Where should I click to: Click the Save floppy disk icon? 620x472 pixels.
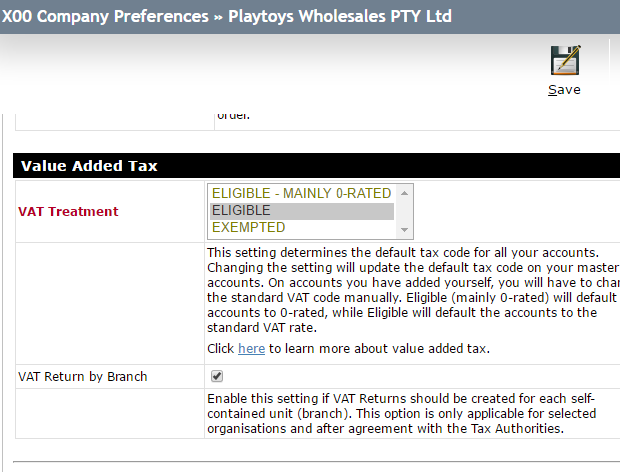[x=565, y=60]
